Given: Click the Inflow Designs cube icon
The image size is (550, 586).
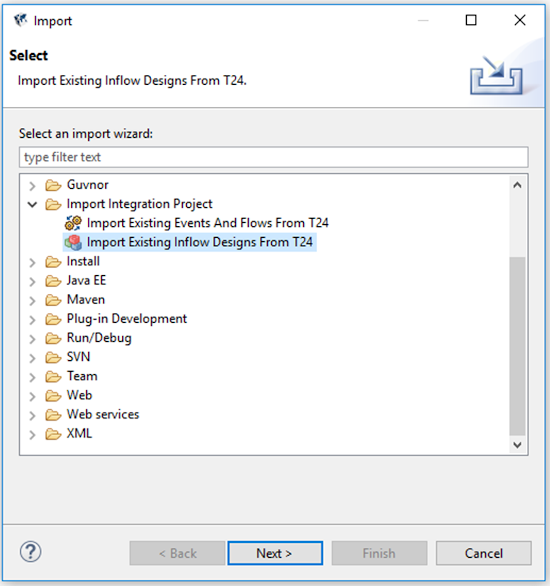Looking at the screenshot, I should 73,242.
